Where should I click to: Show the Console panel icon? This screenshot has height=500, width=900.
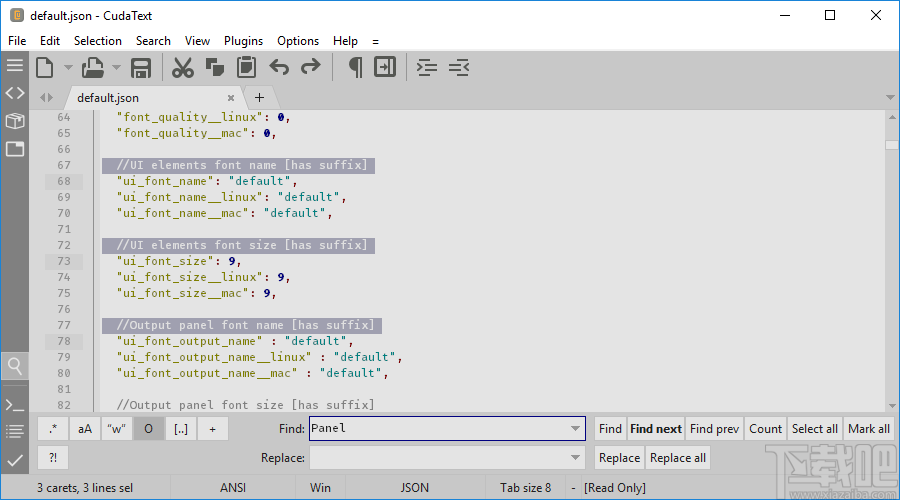click(14, 405)
